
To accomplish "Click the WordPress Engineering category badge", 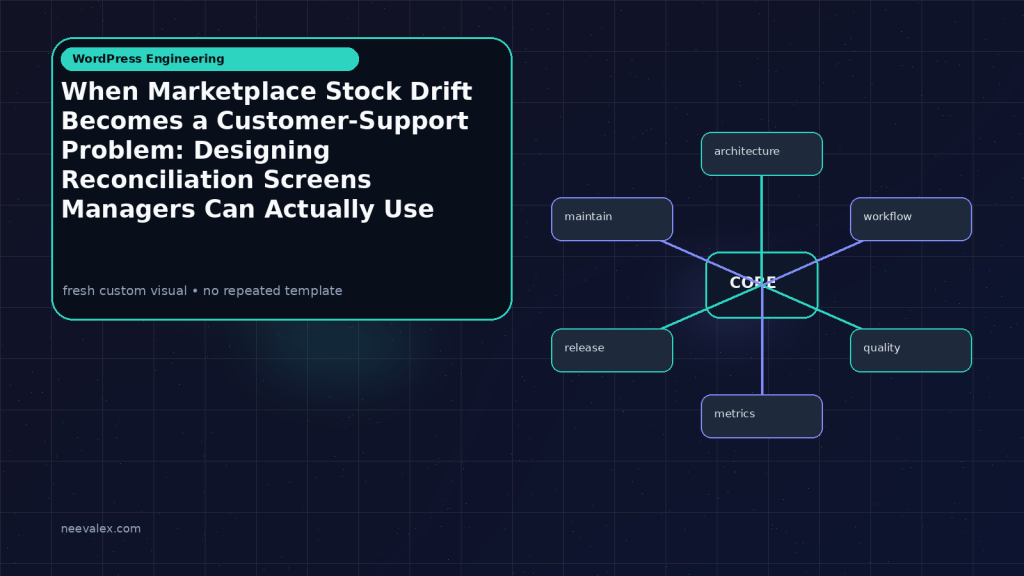I will pos(210,59).
